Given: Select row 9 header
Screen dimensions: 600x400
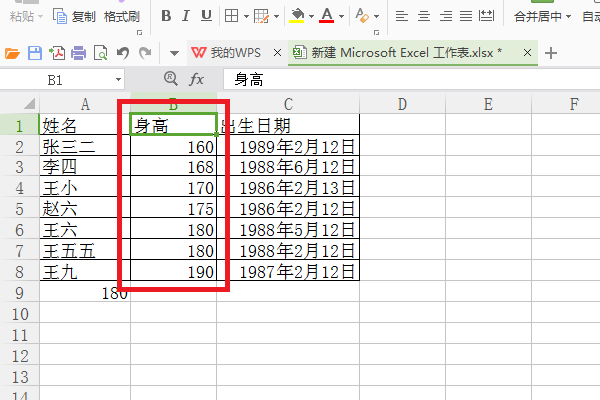Looking at the screenshot, I should click(x=20, y=293).
